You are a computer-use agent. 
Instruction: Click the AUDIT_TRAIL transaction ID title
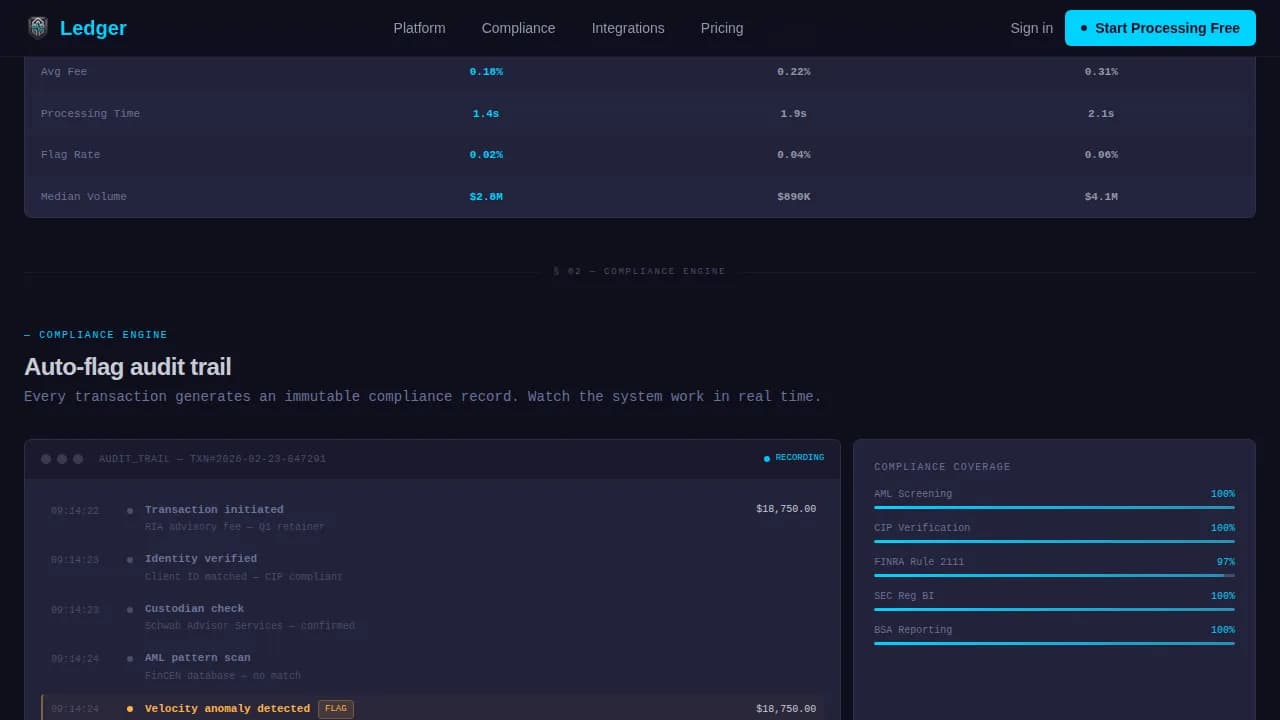pos(212,459)
